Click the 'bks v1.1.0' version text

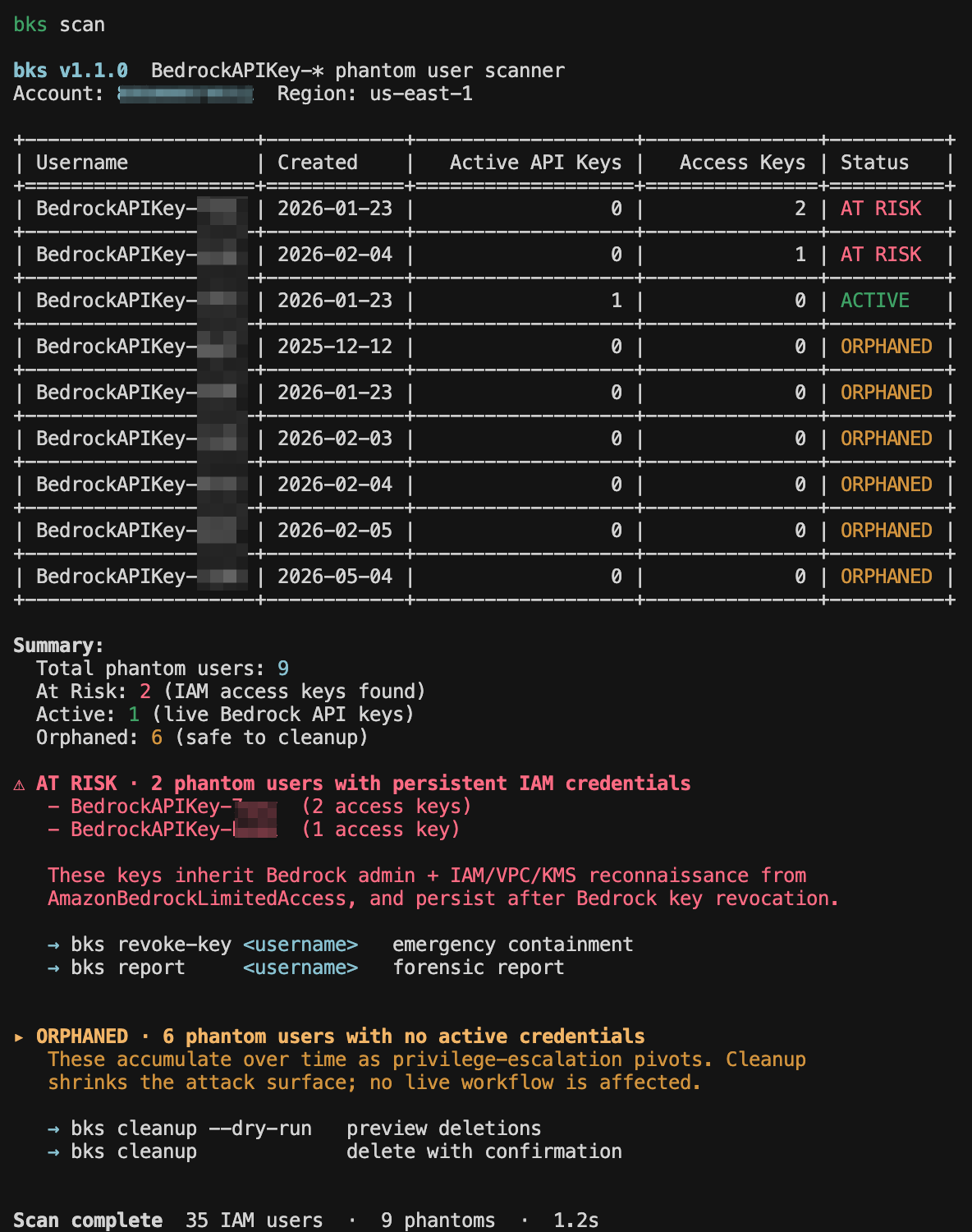click(71, 71)
